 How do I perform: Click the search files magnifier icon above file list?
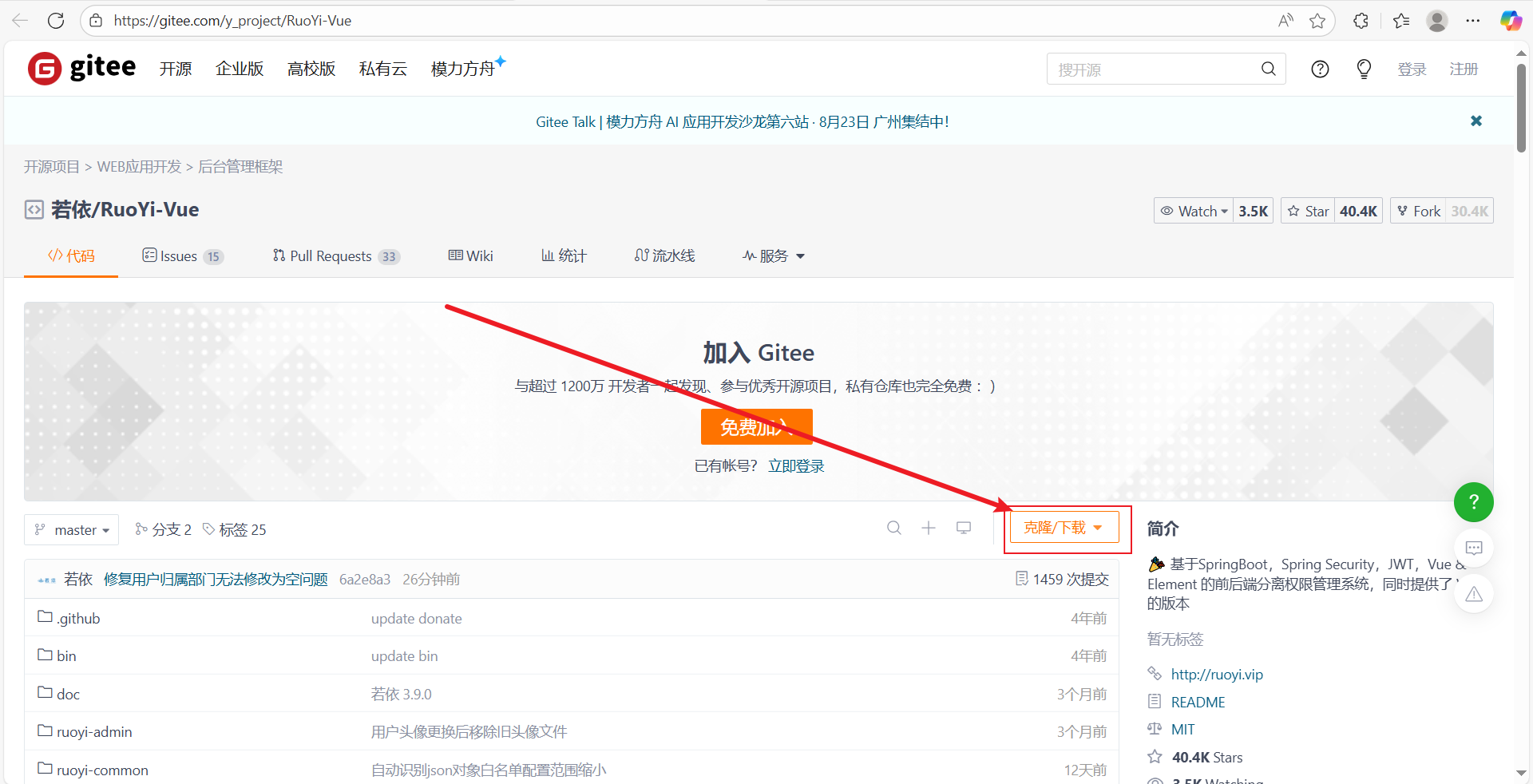[894, 528]
